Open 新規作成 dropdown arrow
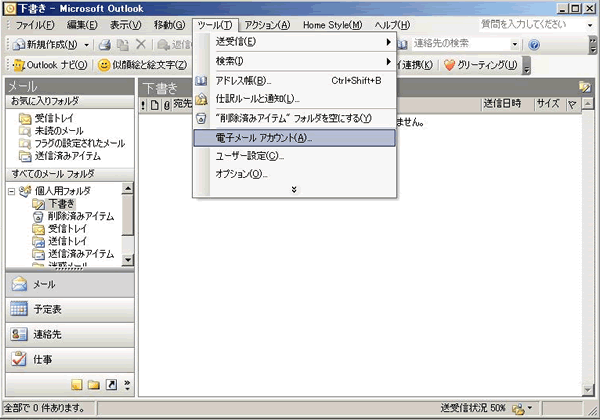Screen dimensions: 600x420 (86, 45)
